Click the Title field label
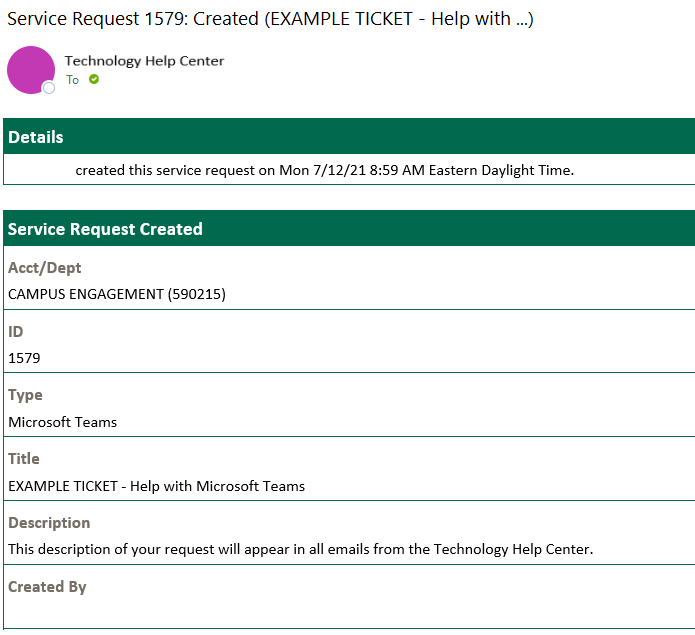The image size is (695, 635). tap(24, 459)
